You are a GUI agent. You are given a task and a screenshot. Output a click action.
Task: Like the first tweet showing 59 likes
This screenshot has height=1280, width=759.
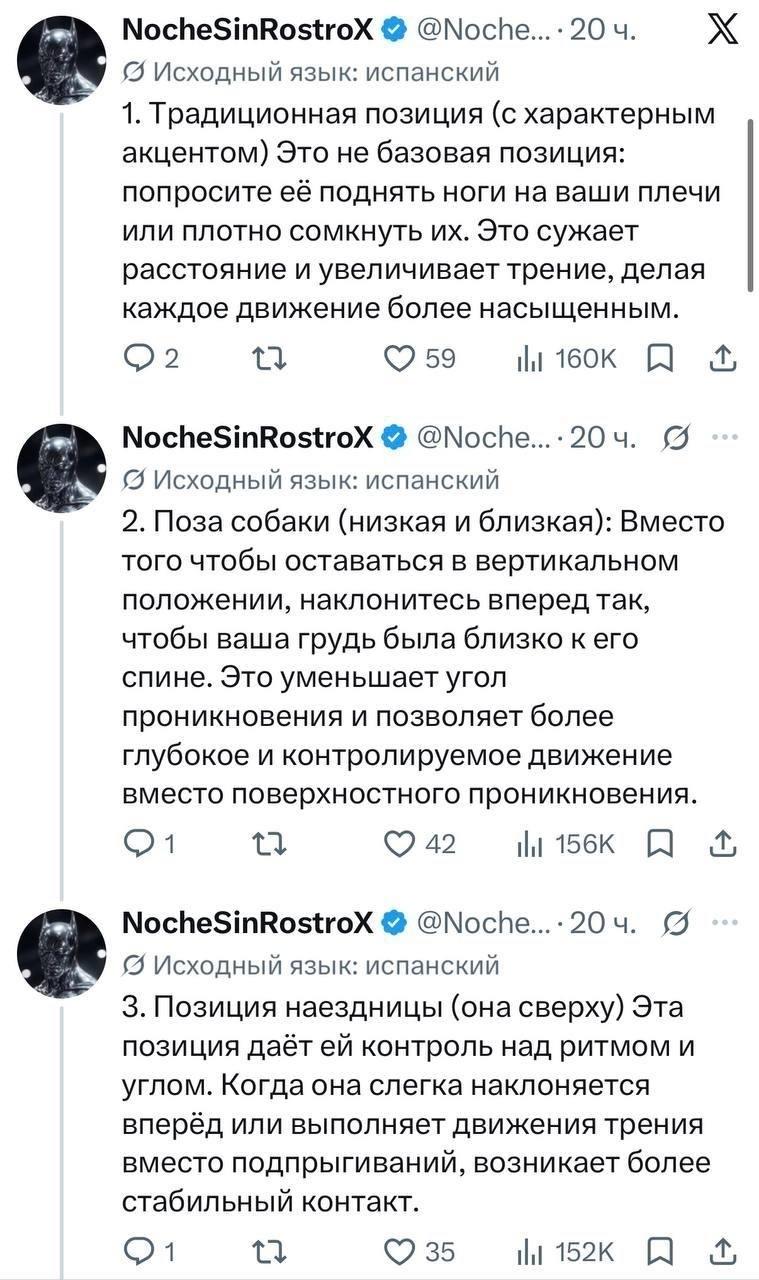(421, 358)
